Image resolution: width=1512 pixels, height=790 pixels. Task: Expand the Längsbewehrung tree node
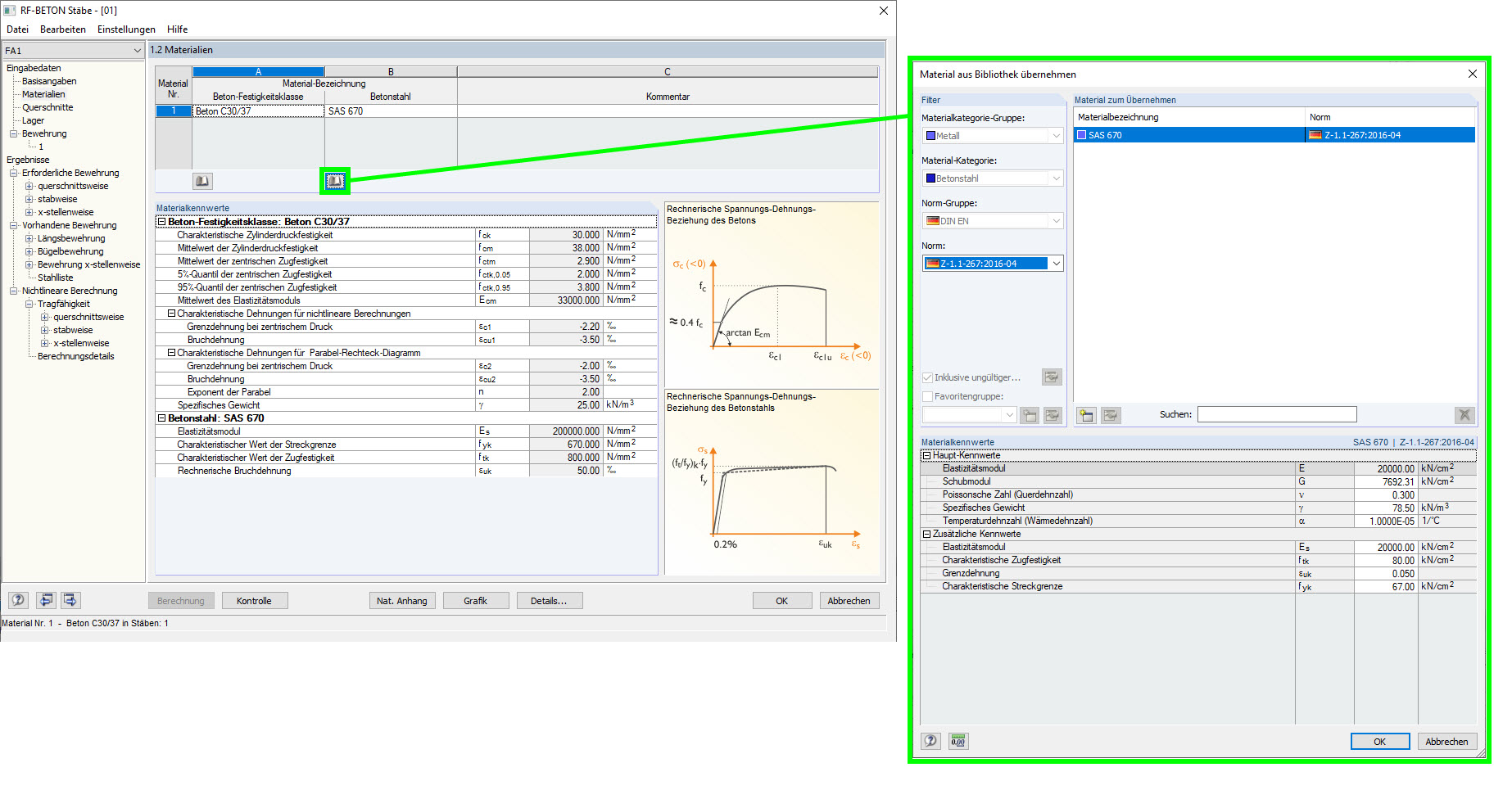[29, 238]
